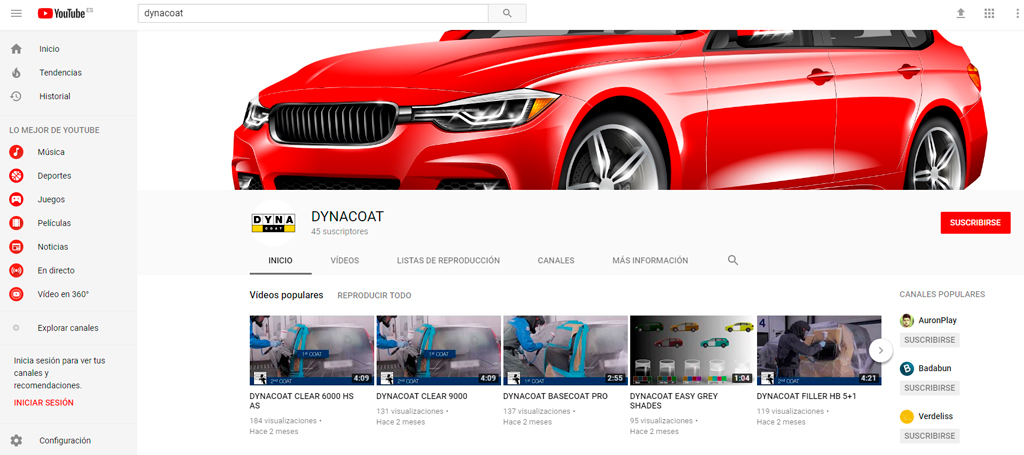The width and height of the screenshot is (1024, 455).
Task: Switch to the INICIO tab
Action: pos(280,260)
